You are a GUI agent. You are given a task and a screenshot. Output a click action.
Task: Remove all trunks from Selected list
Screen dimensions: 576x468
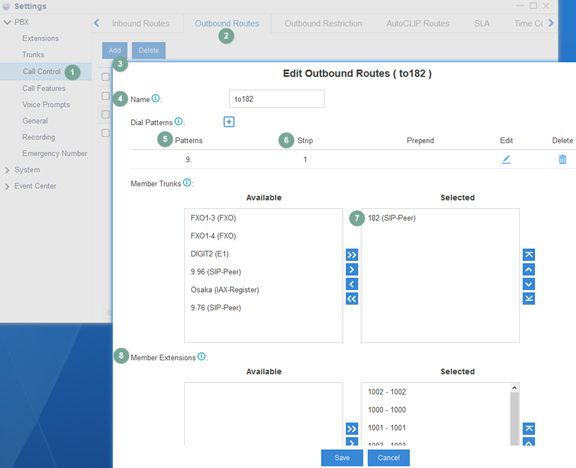[352, 299]
